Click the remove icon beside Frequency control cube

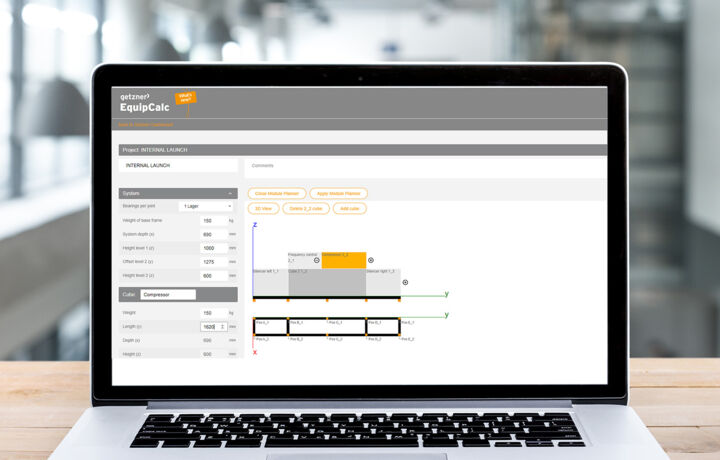click(317, 260)
